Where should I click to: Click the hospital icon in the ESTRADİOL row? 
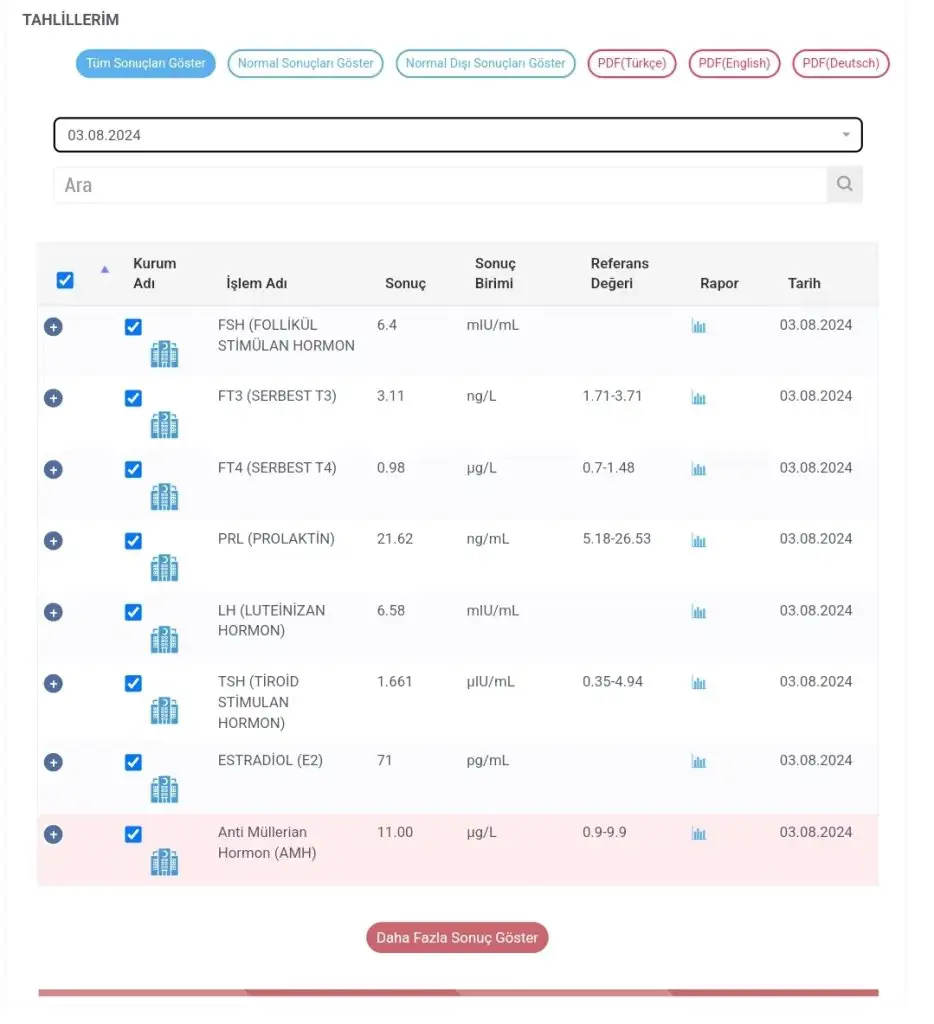pyautogui.click(x=164, y=790)
